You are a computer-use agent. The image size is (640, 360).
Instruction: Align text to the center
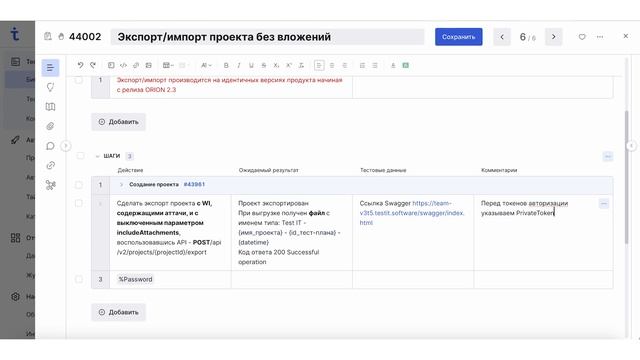pos(332,65)
